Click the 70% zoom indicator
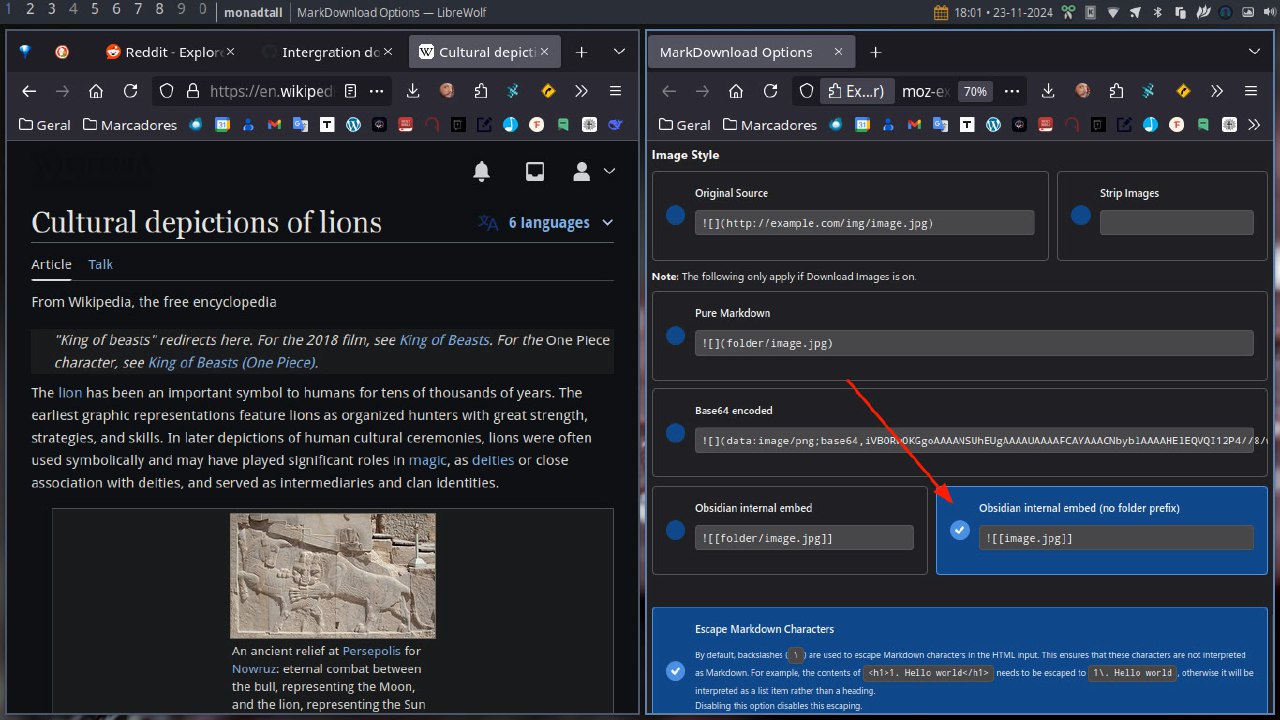Viewport: 1280px width, 720px height. click(x=974, y=91)
